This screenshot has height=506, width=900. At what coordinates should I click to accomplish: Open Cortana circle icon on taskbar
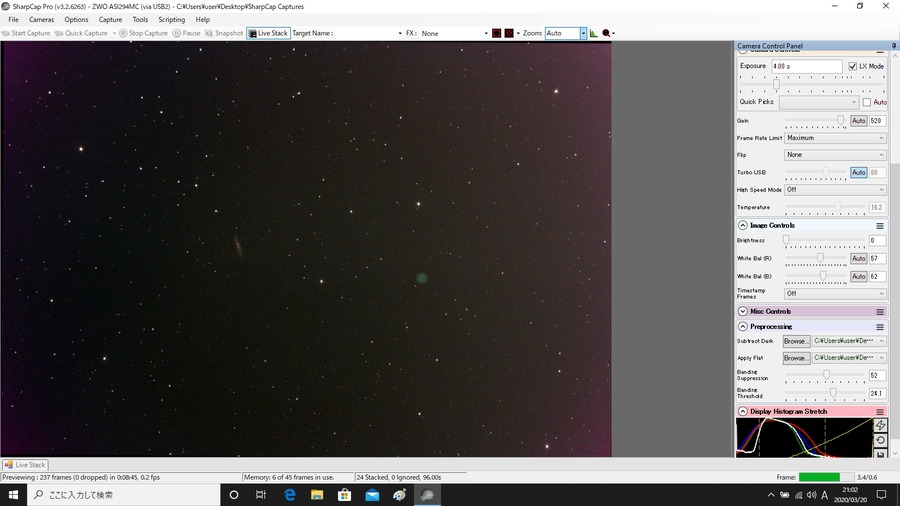click(x=234, y=495)
